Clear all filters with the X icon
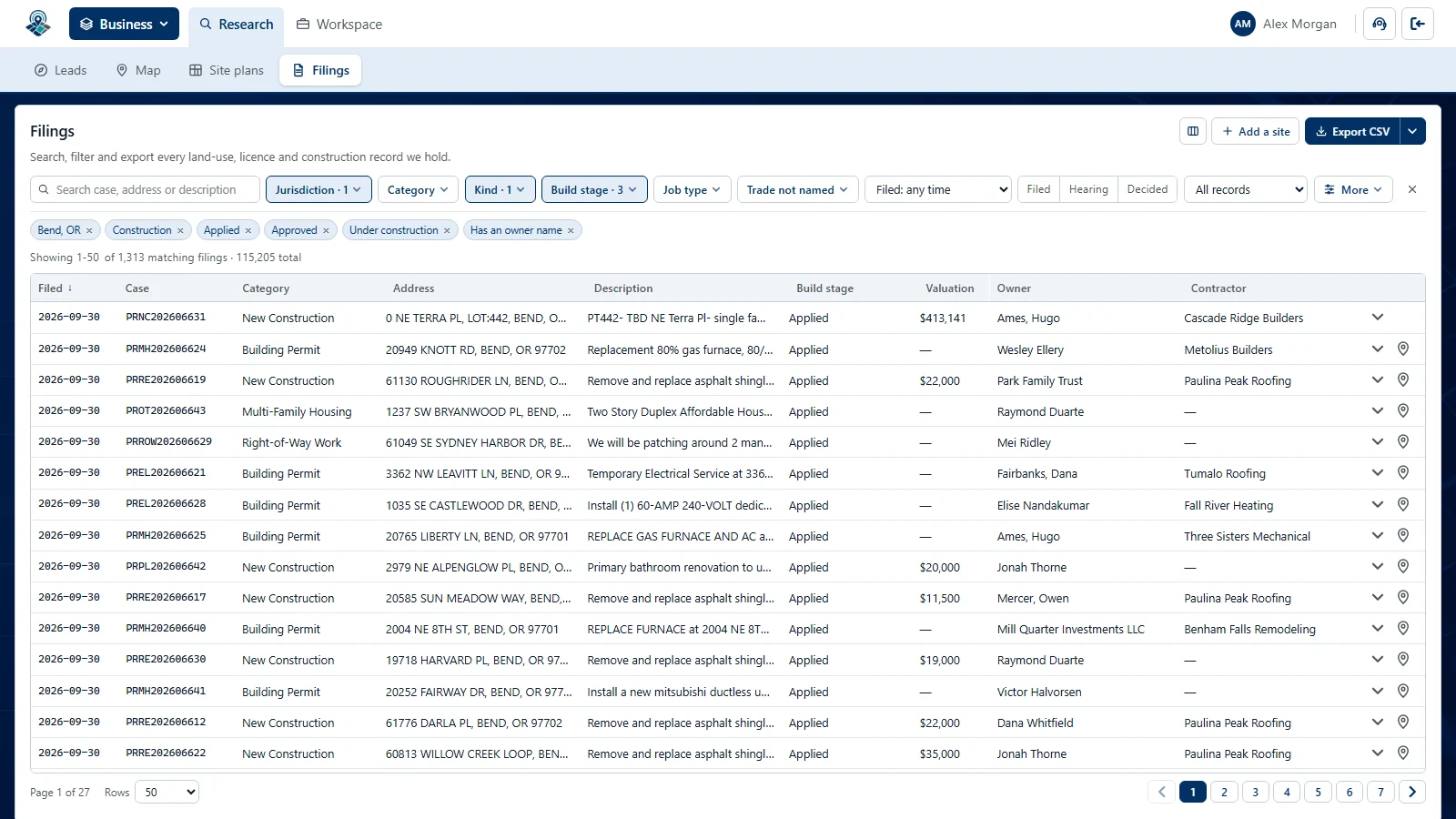The width and height of the screenshot is (1456, 819). [1412, 189]
